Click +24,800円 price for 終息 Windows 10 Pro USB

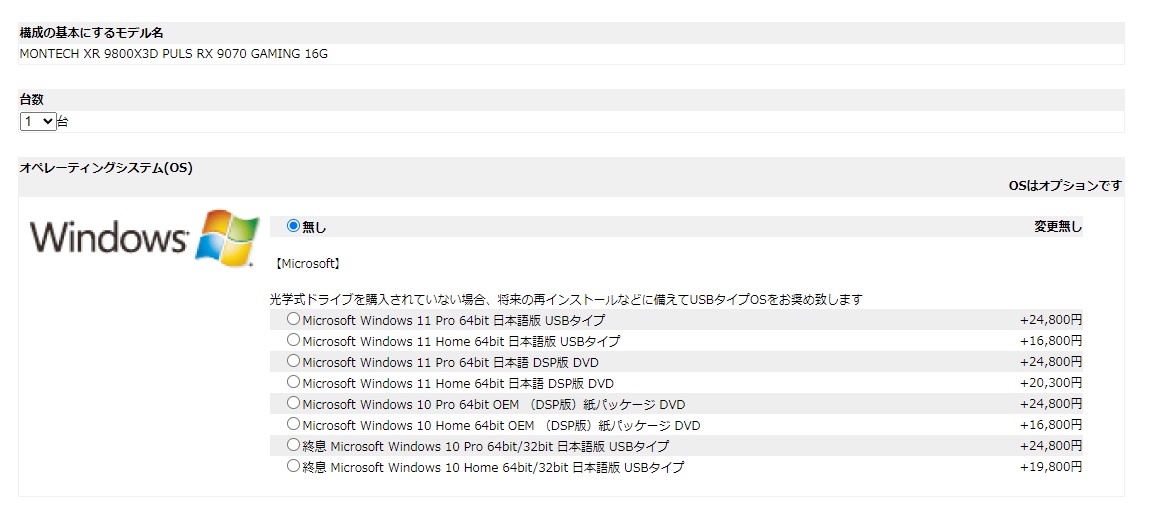coord(1051,445)
